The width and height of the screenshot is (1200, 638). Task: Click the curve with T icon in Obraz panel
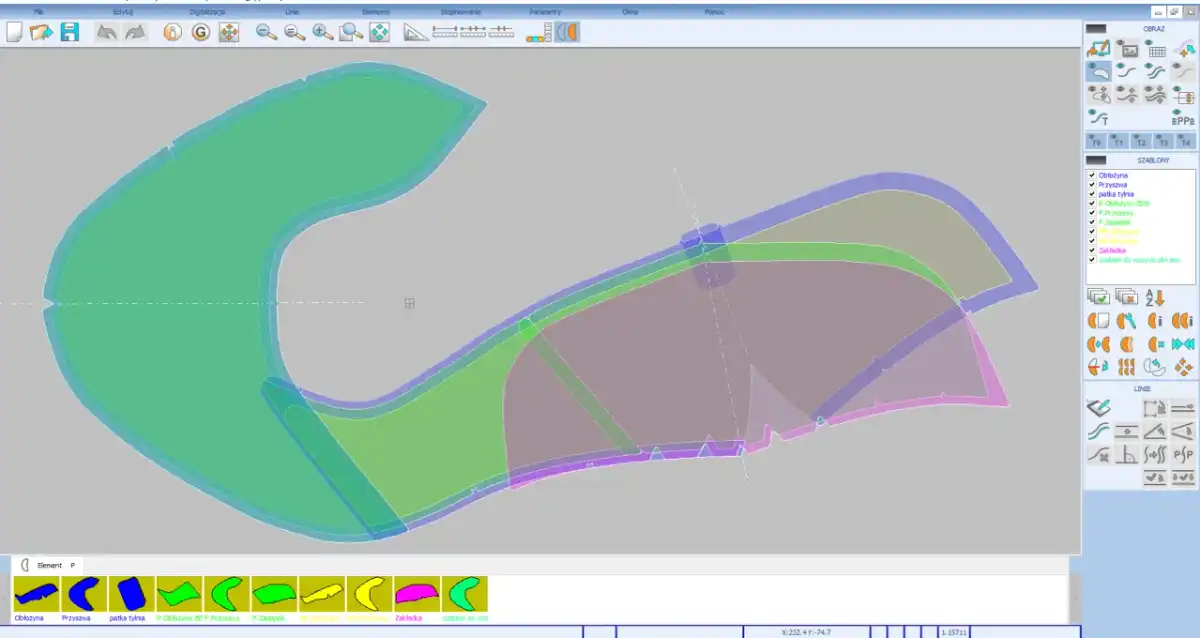coord(1099,118)
